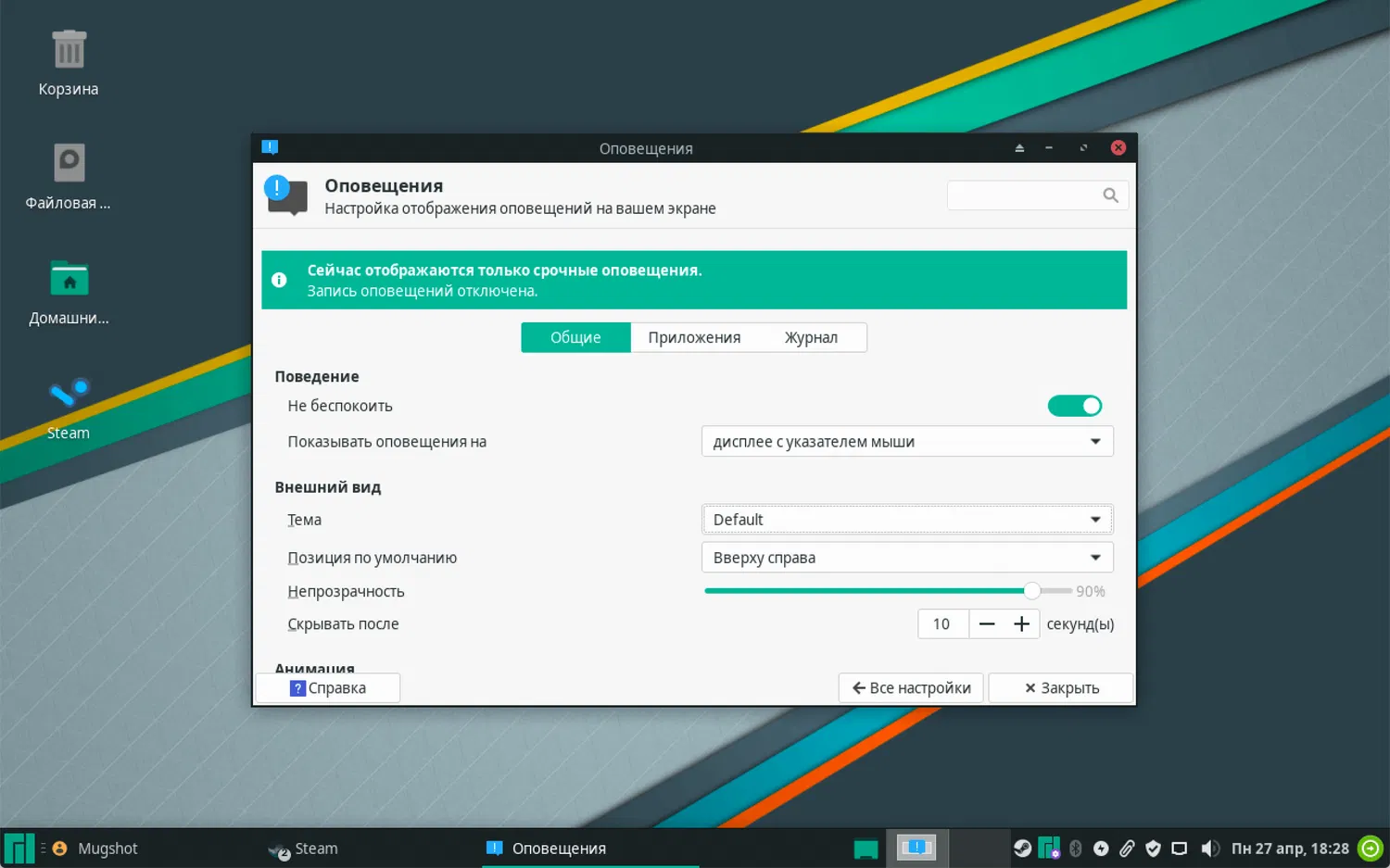This screenshot has height=868, width=1390.
Task: Click the Скрывать после seconds value field
Action: tap(943, 624)
